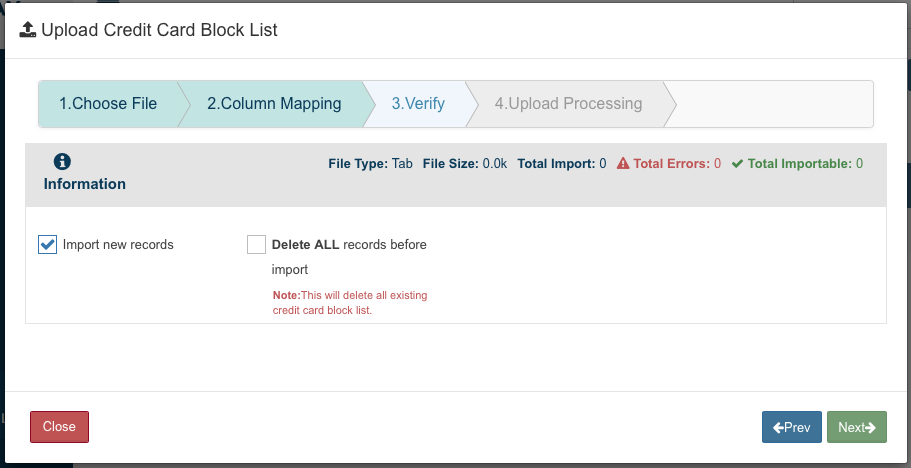The image size is (911, 468).
Task: Proceed with the green Next button
Action: pos(857,427)
